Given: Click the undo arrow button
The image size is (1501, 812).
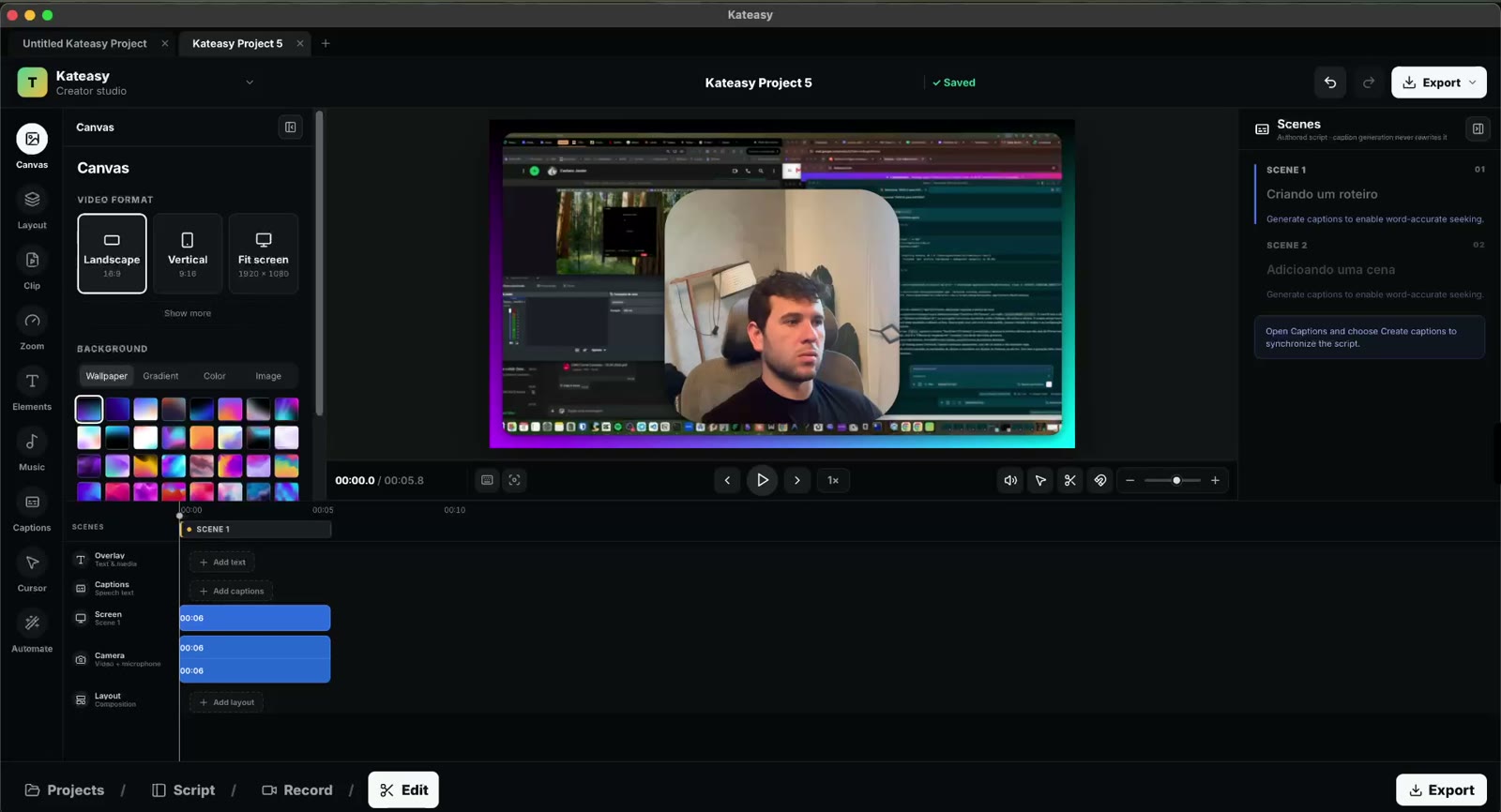Looking at the screenshot, I should [x=1330, y=83].
